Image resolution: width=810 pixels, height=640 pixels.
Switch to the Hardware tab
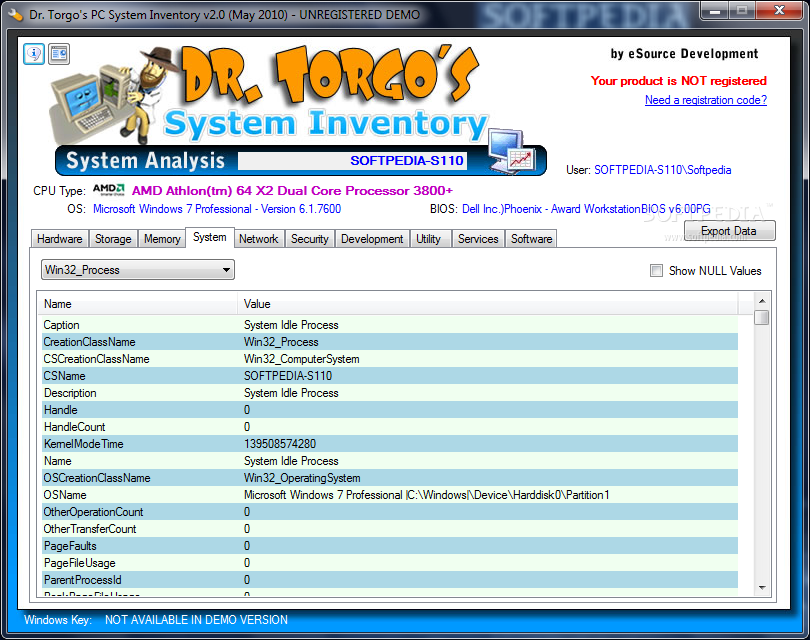click(x=59, y=239)
